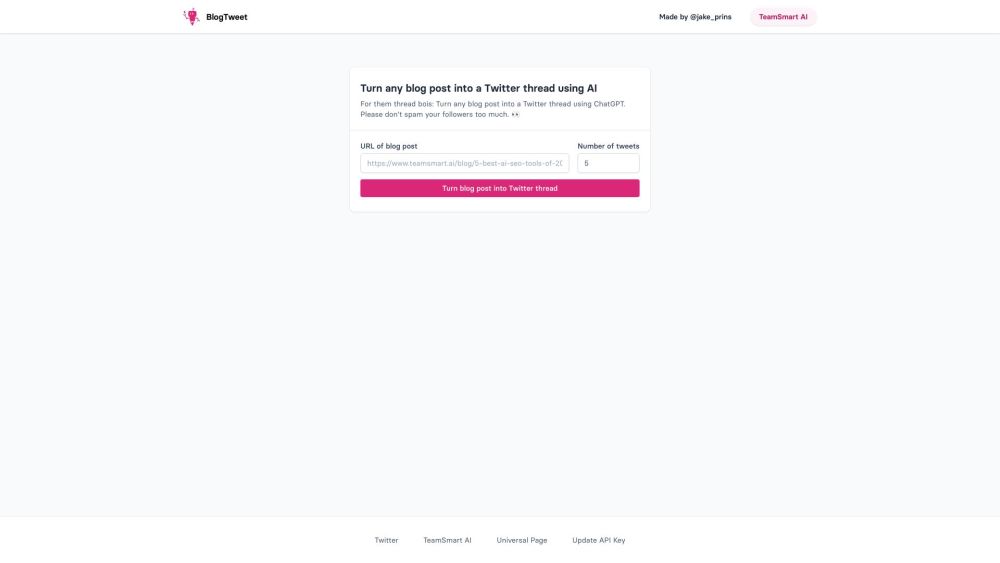This screenshot has width=1000, height=563.
Task: Open the Twitter footer link
Action: [x=386, y=540]
